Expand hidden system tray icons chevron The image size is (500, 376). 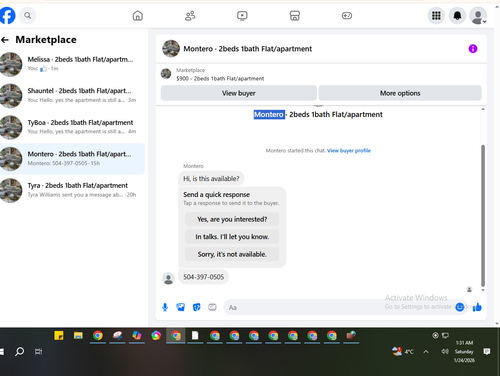[x=426, y=352]
